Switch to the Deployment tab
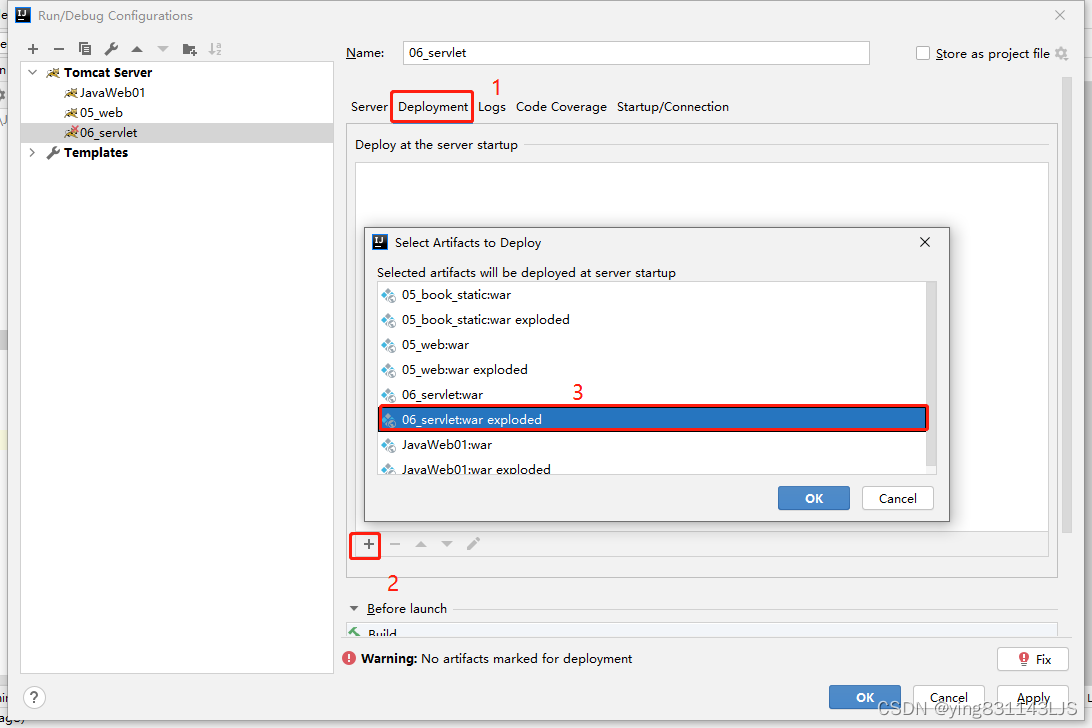 click(431, 106)
